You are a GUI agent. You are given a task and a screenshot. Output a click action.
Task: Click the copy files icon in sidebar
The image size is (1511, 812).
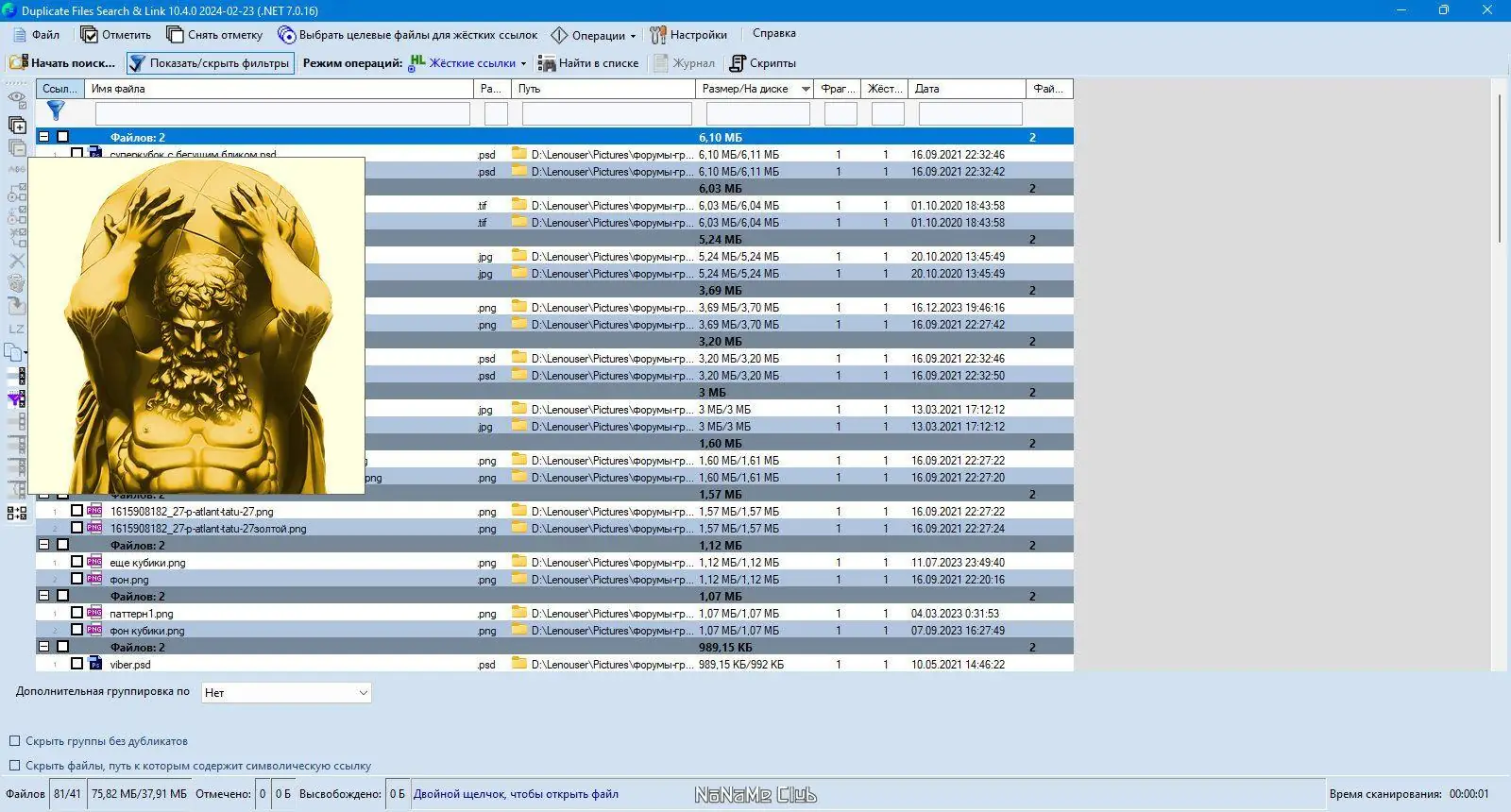[15, 352]
